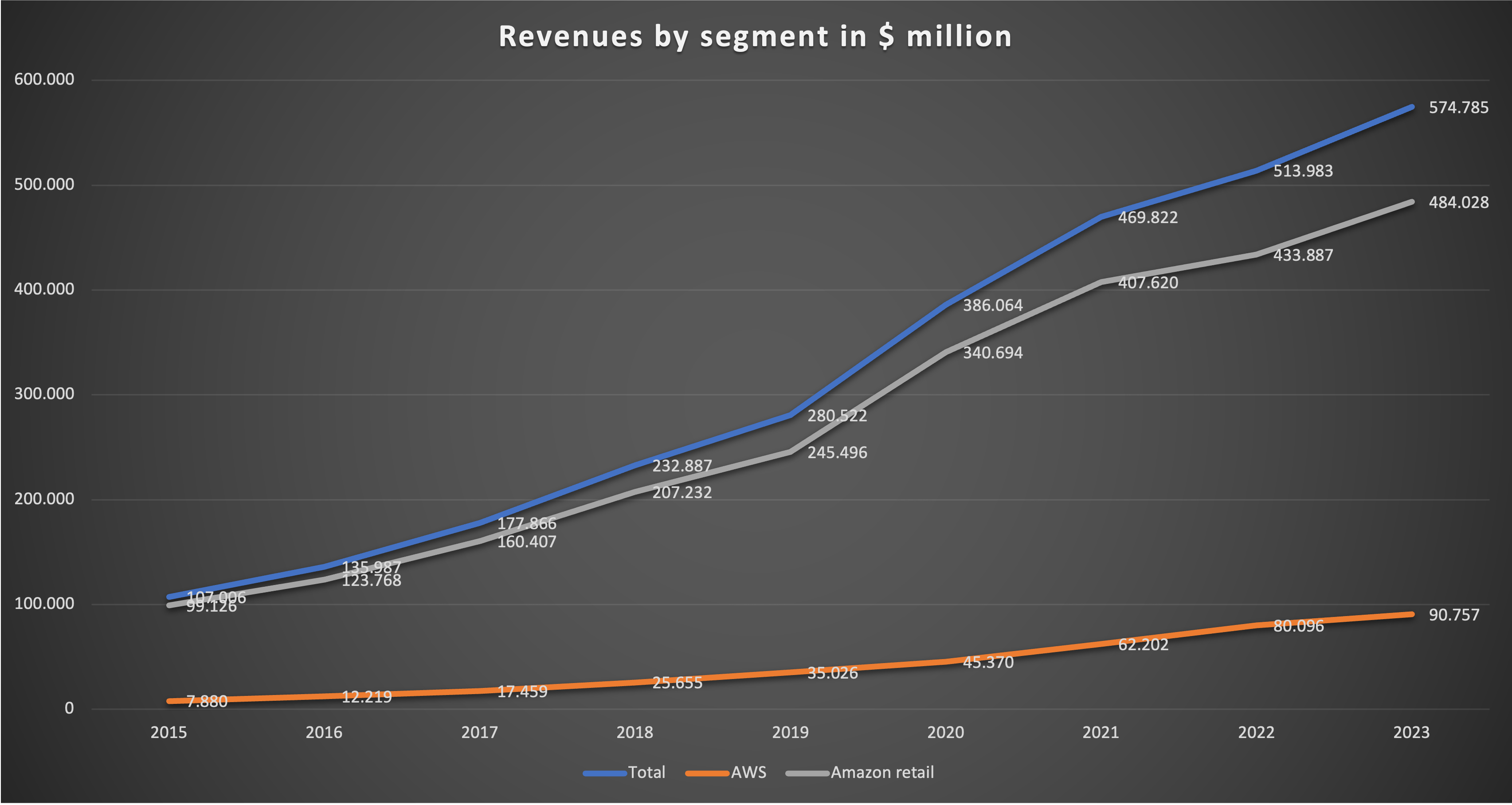Select the 245.496 retail data label
Screen dimensions: 1512x805
coord(837,453)
